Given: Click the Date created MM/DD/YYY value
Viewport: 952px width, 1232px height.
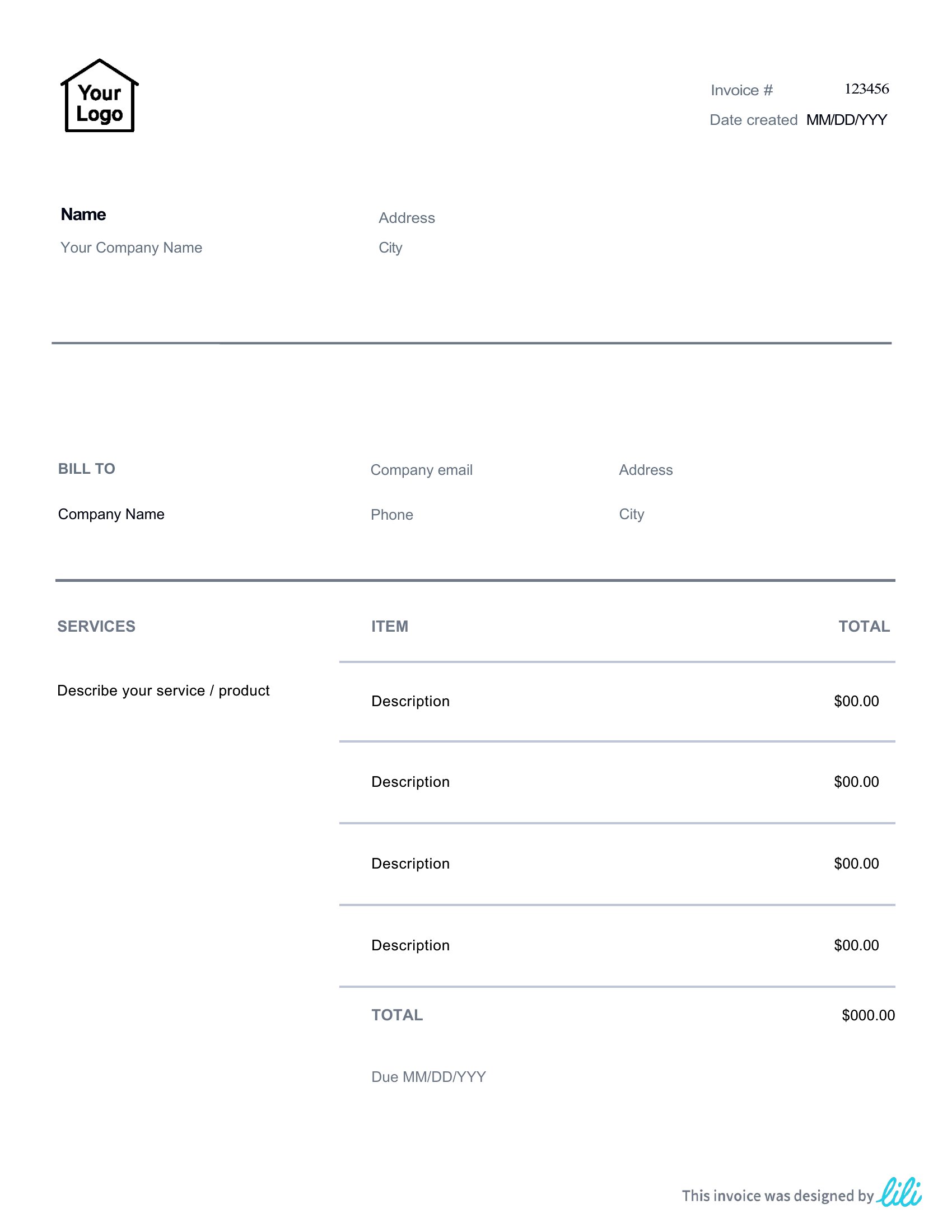Looking at the screenshot, I should 847,120.
